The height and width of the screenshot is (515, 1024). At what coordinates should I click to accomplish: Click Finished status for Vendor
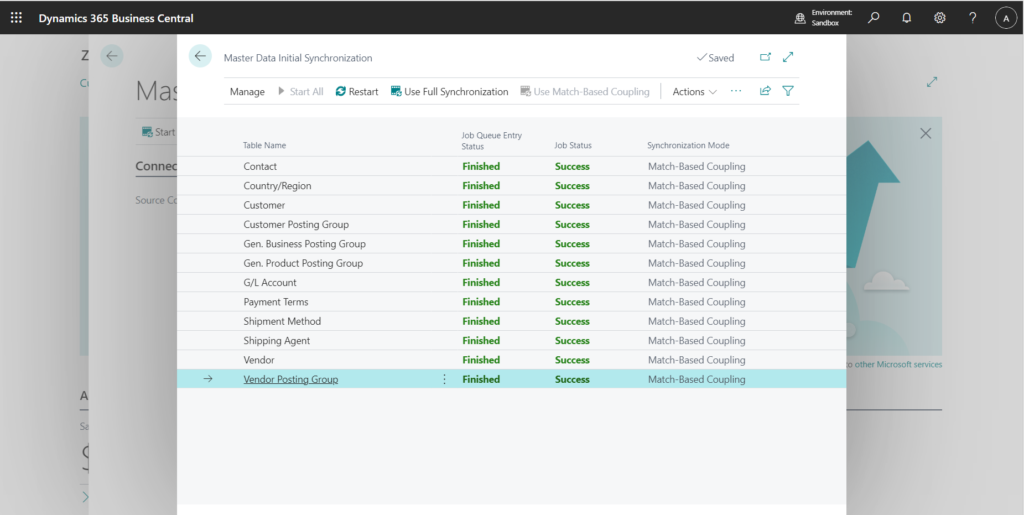point(481,360)
